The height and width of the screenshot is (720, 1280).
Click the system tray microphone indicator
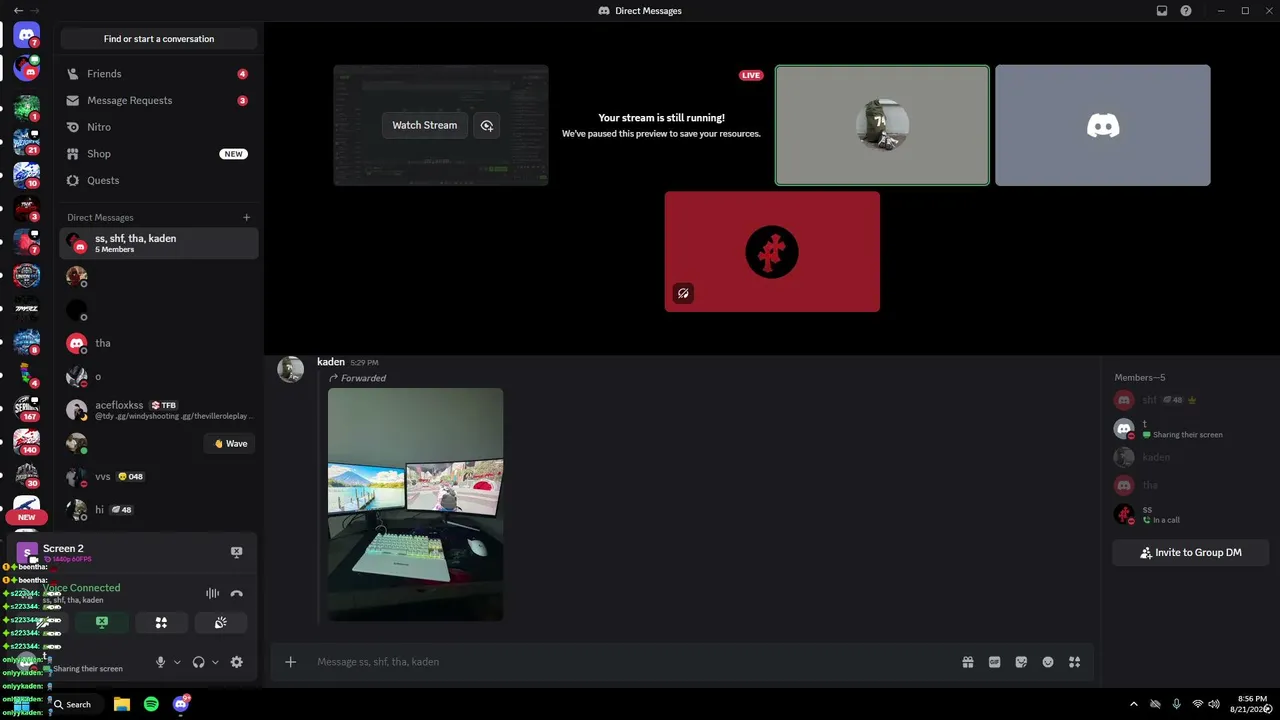click(1177, 704)
